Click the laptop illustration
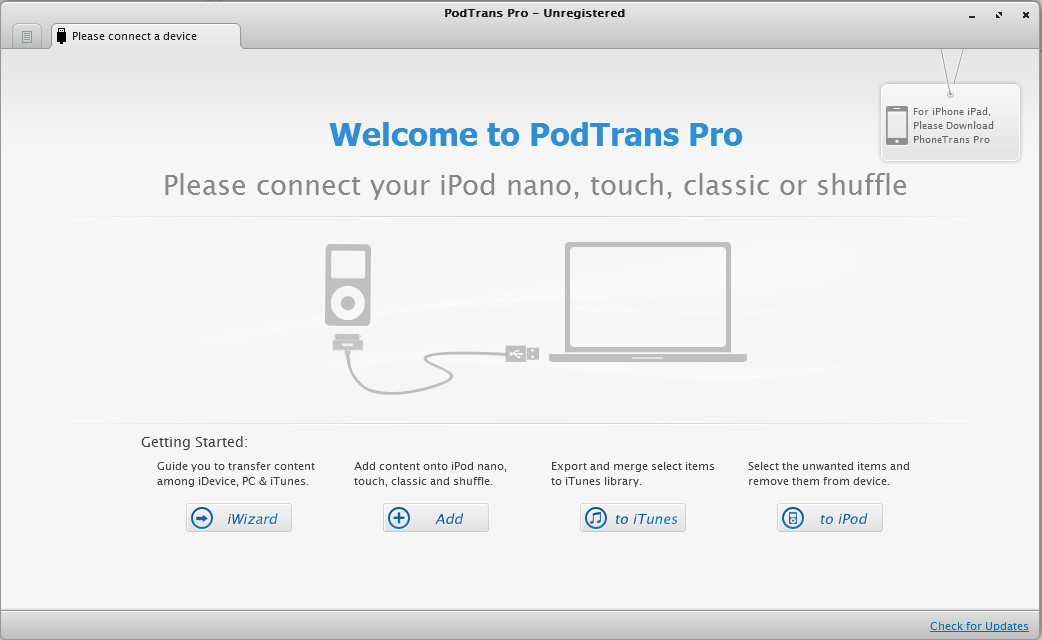Image resolution: width=1042 pixels, height=640 pixels. point(647,300)
